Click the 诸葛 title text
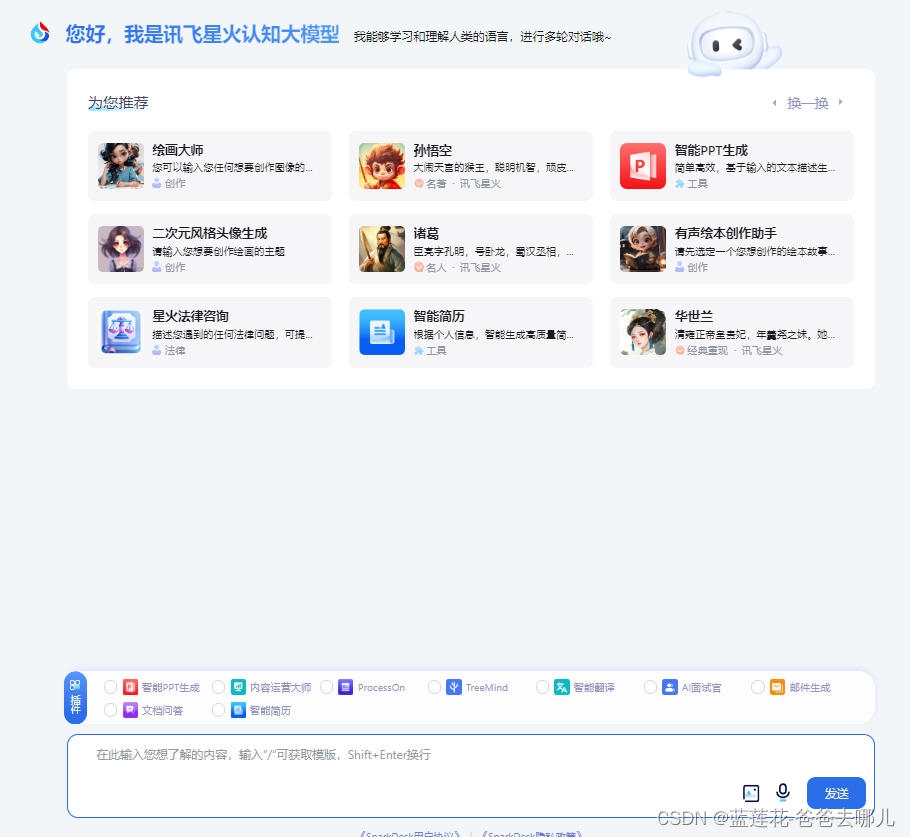 tap(426, 233)
